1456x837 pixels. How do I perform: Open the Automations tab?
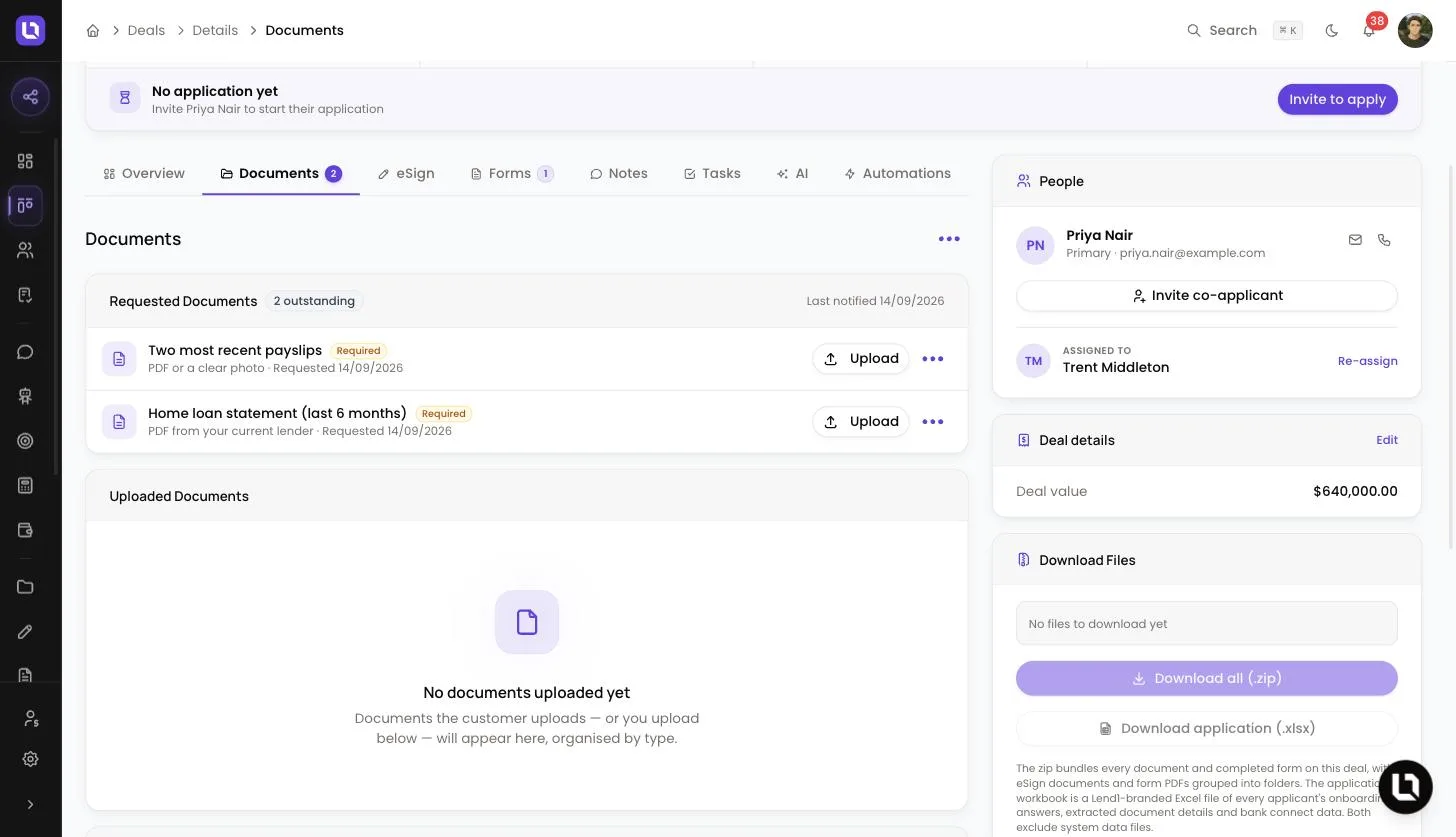click(x=897, y=174)
